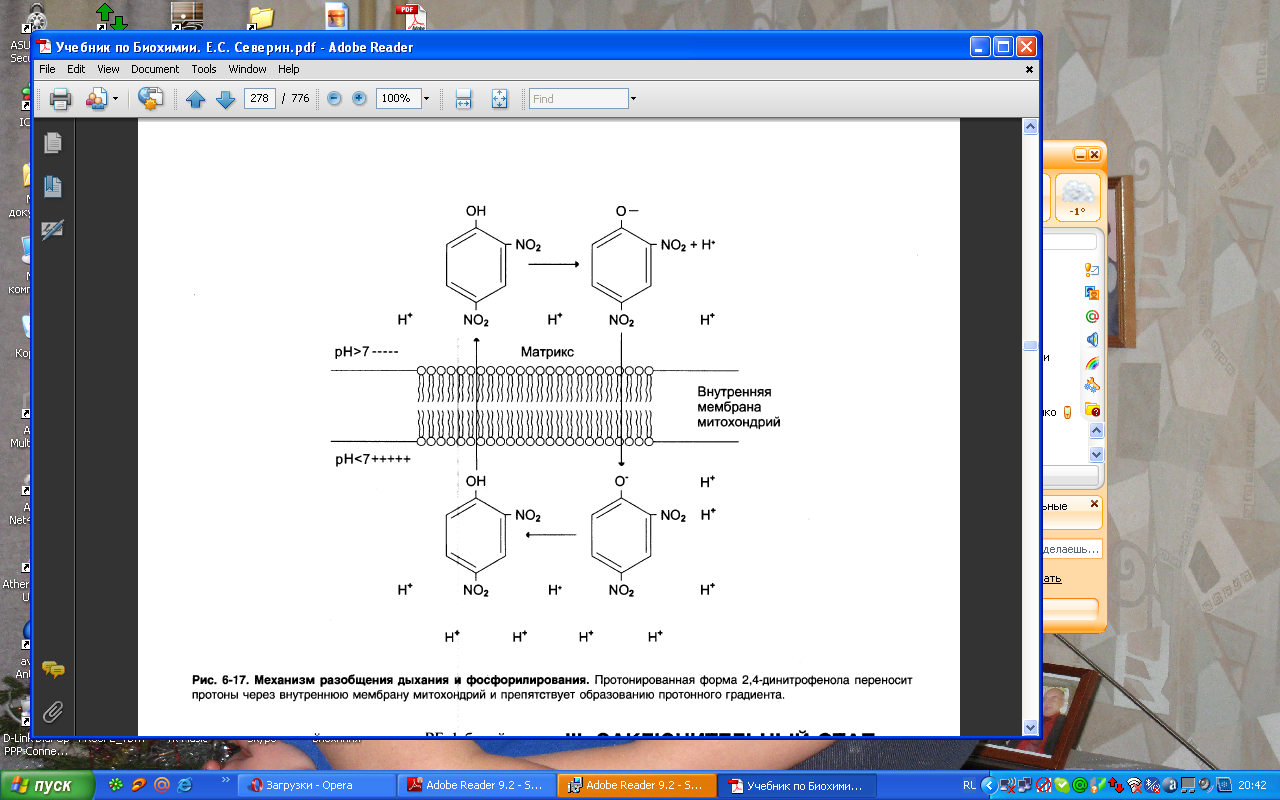Click the orange @ icon in quick launch
Screen dimensions: 1280x800
tap(162, 785)
